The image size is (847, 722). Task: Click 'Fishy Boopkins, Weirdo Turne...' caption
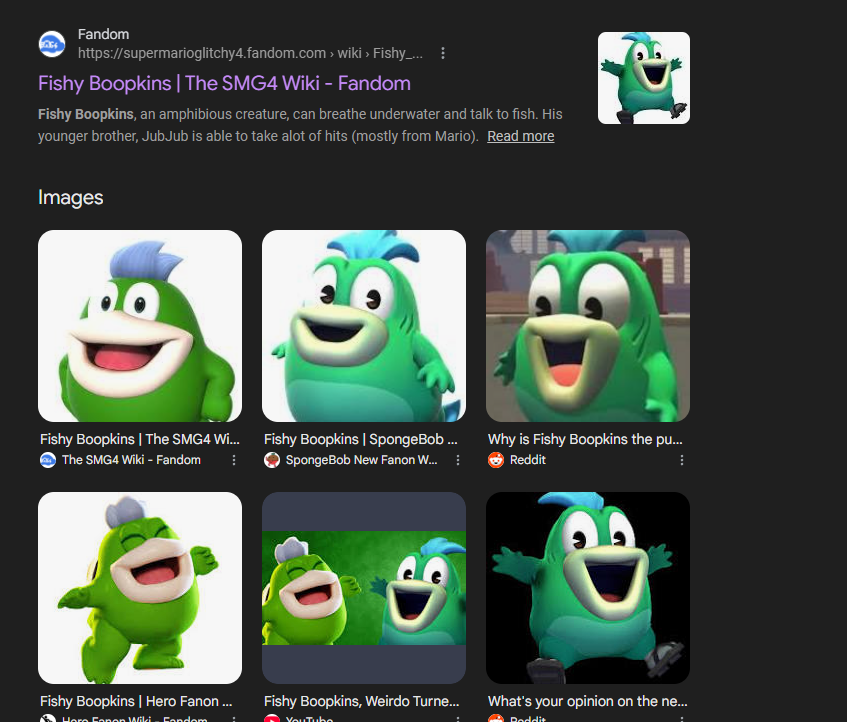point(361,701)
